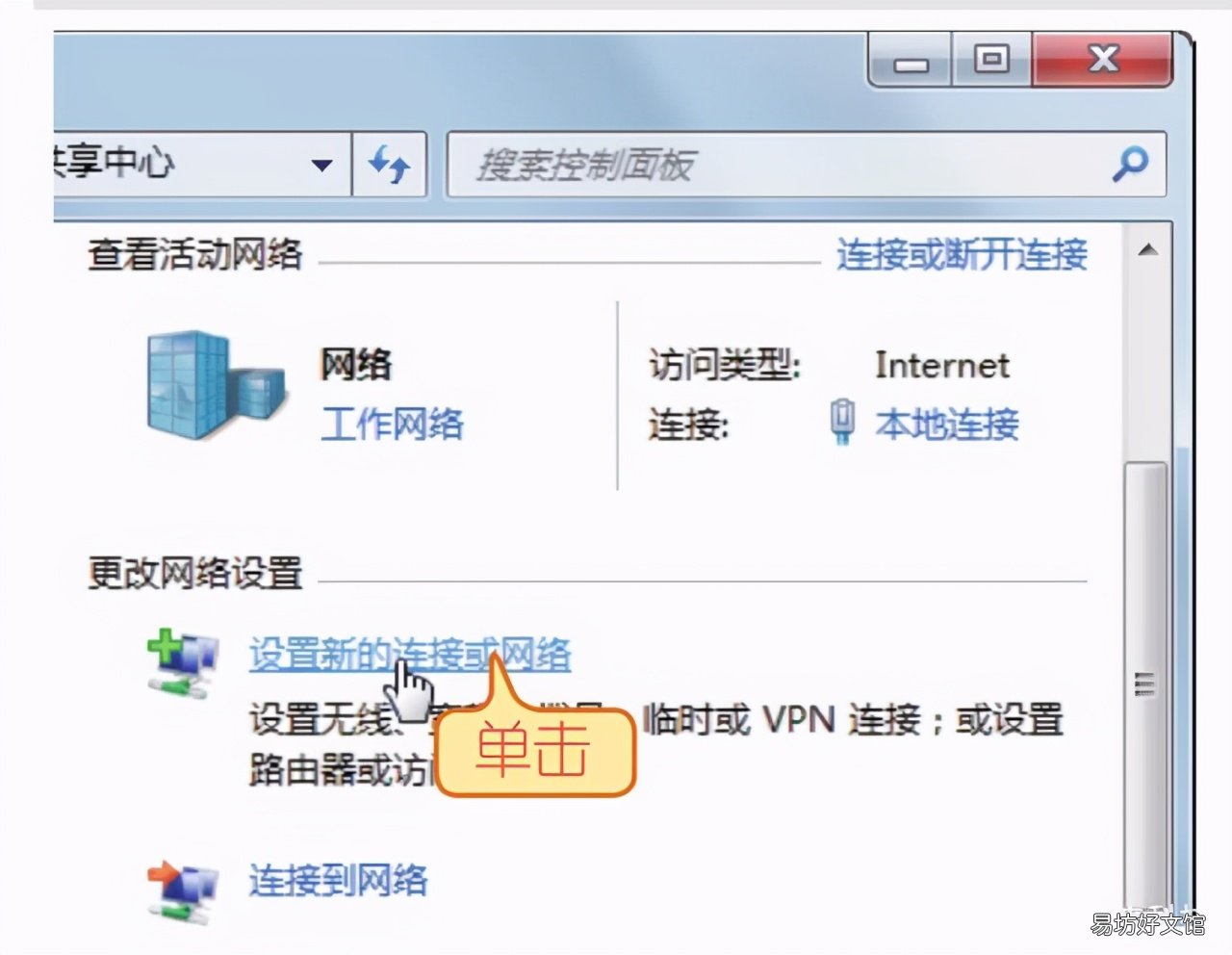Click the vertical scrollbar thumb
This screenshot has width=1232, height=955.
[x=1146, y=684]
